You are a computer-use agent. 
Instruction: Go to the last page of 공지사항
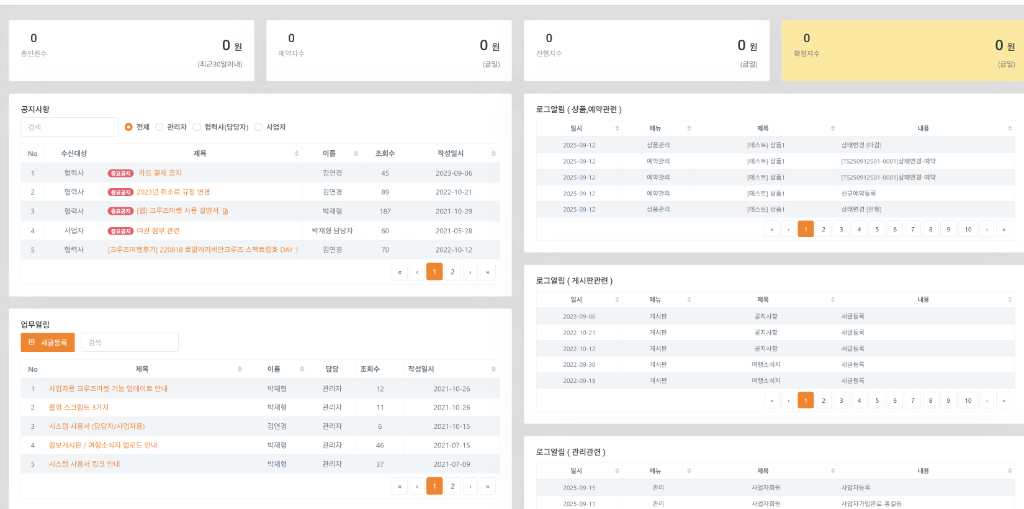coord(488,271)
